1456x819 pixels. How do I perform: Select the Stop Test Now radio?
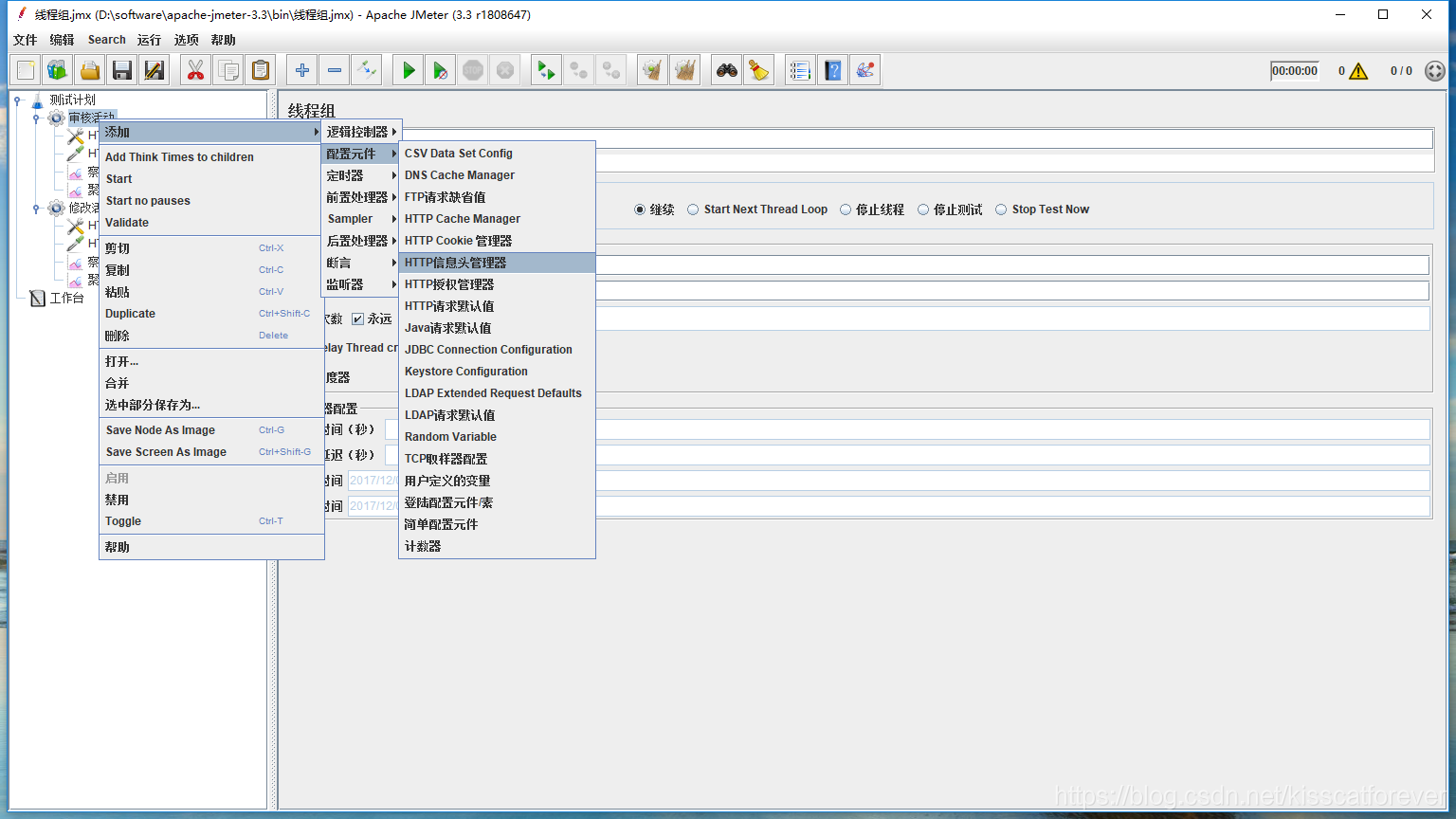click(1001, 209)
